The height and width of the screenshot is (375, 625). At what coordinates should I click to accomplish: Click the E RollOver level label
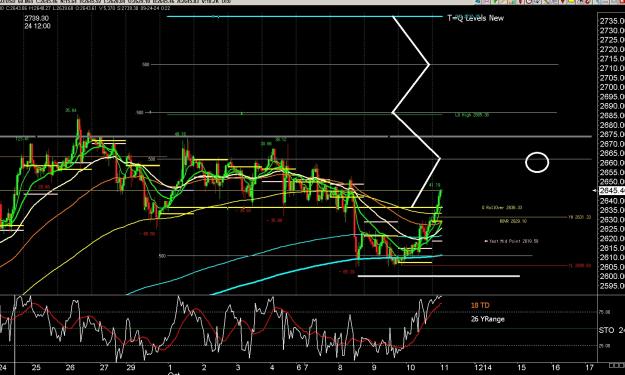502,208
